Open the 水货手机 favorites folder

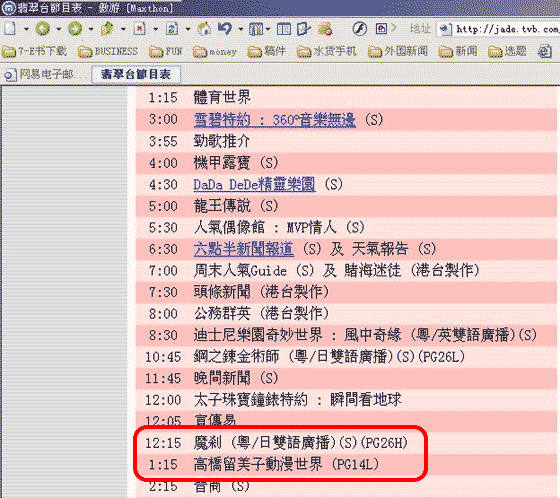click(326, 51)
